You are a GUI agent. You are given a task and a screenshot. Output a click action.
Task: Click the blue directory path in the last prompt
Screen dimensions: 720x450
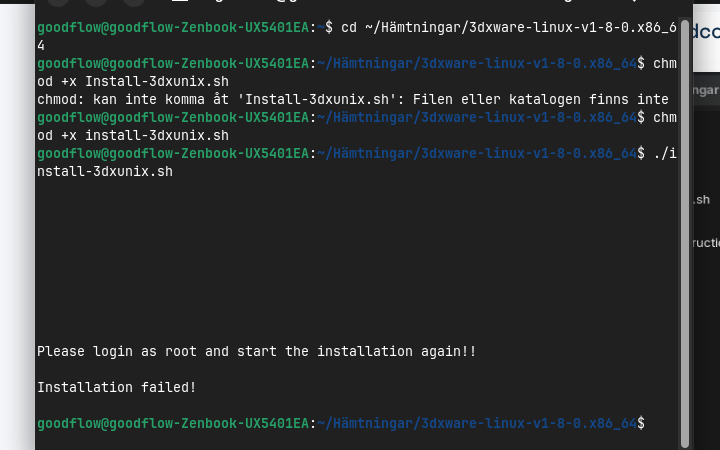point(477,424)
